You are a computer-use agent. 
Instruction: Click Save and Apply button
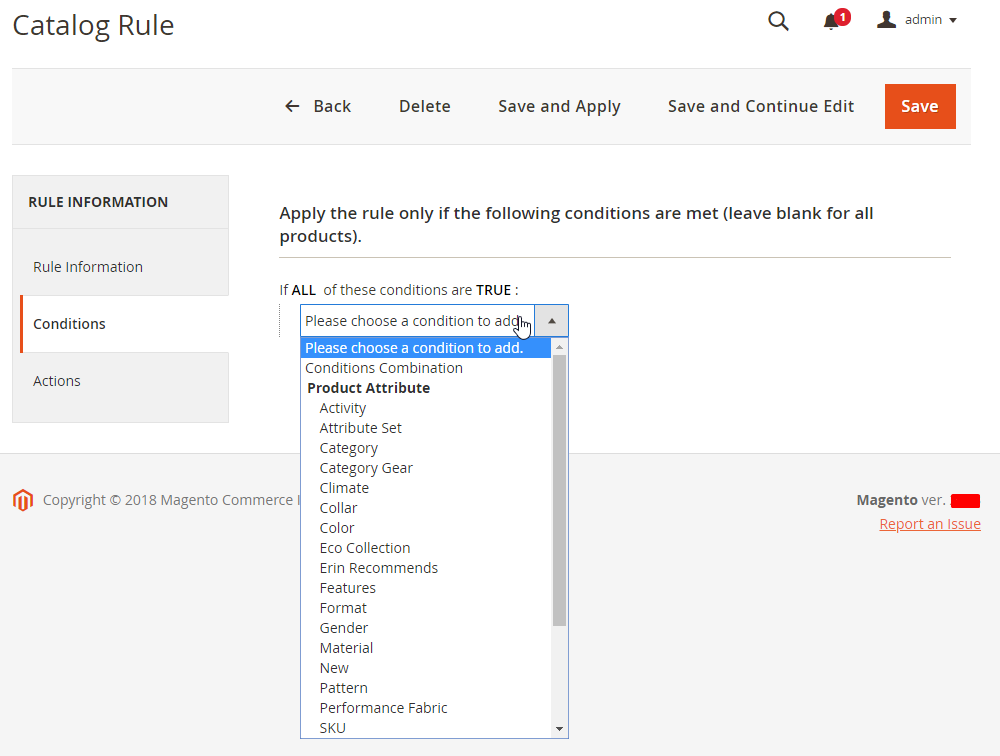559,106
